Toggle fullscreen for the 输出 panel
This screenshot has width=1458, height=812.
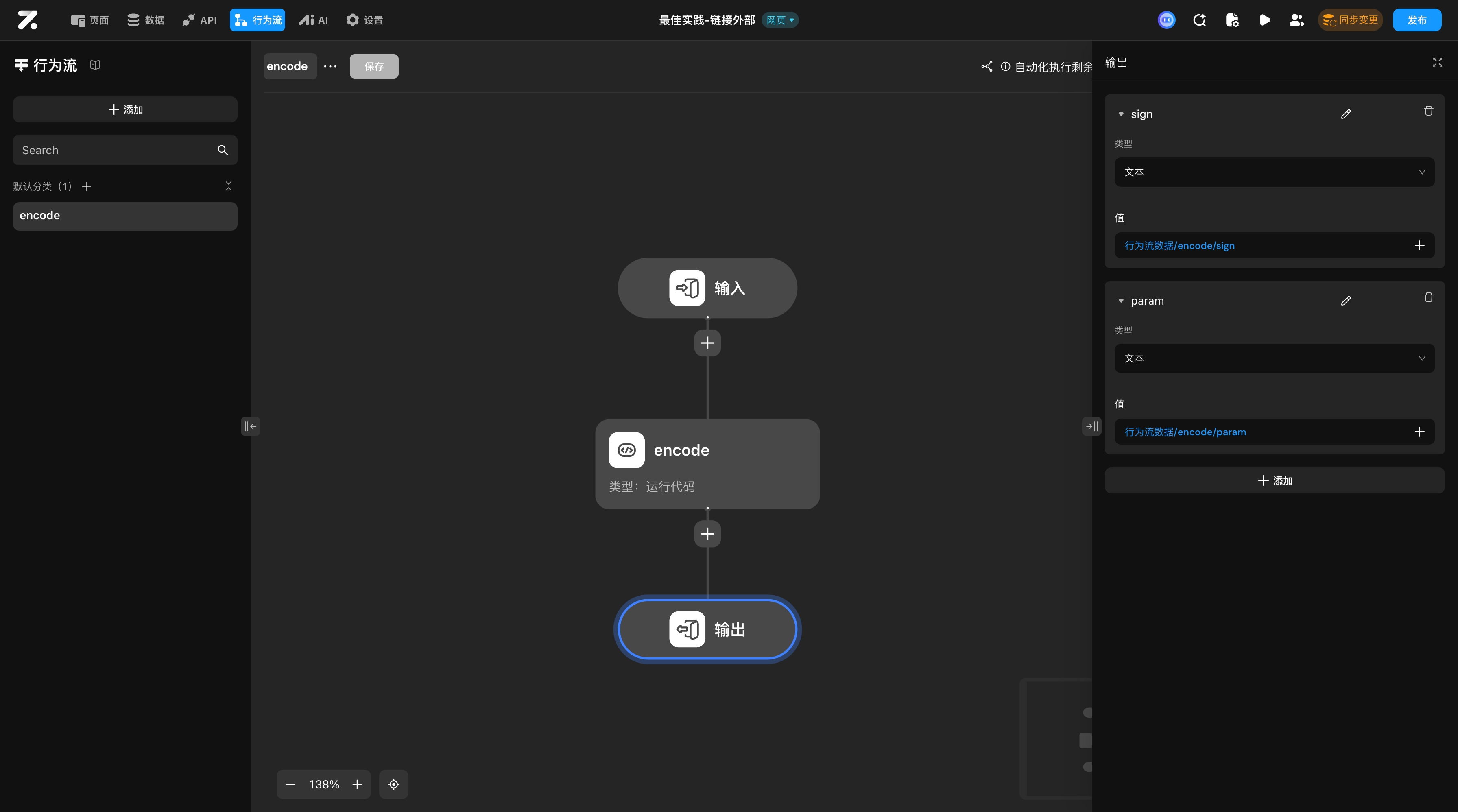pos(1437,62)
